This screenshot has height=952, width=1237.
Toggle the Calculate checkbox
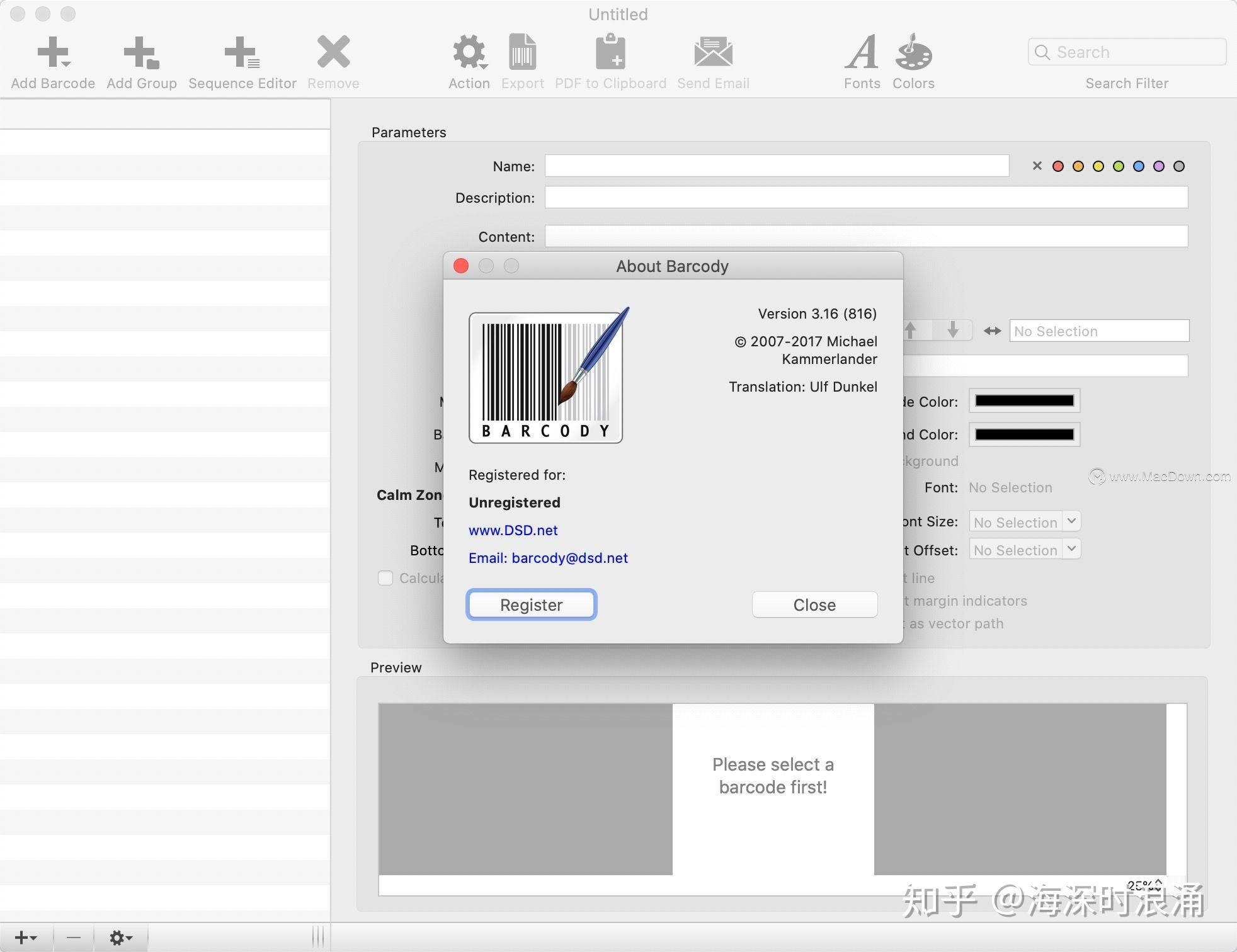385,578
